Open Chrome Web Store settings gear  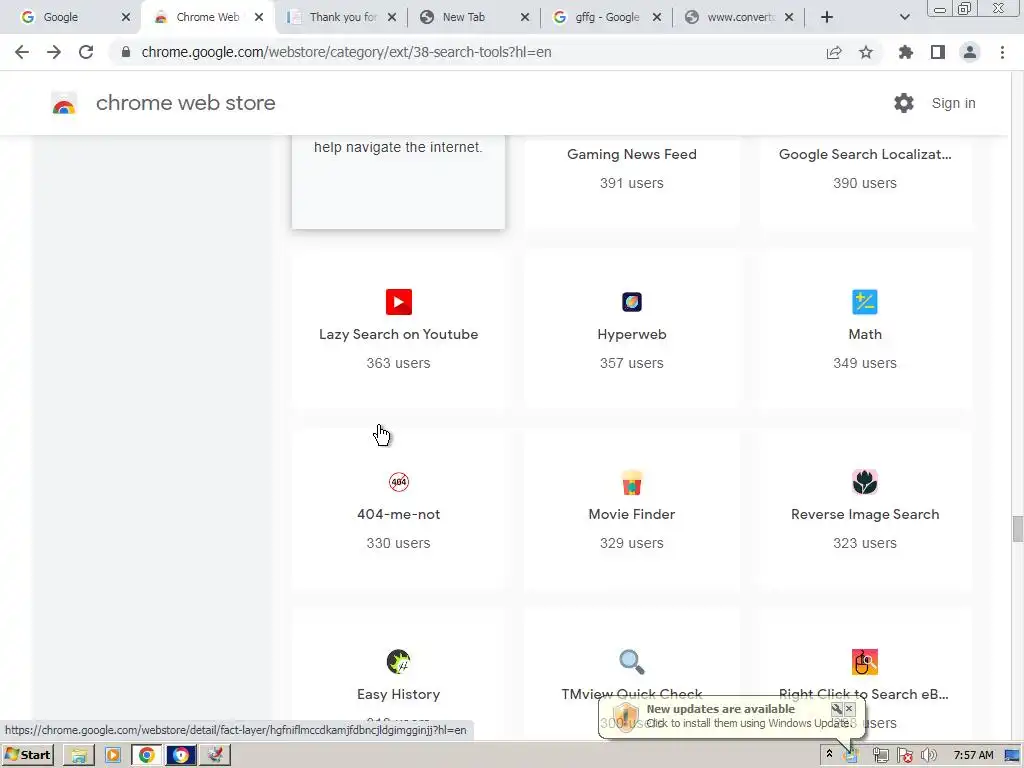(x=904, y=103)
